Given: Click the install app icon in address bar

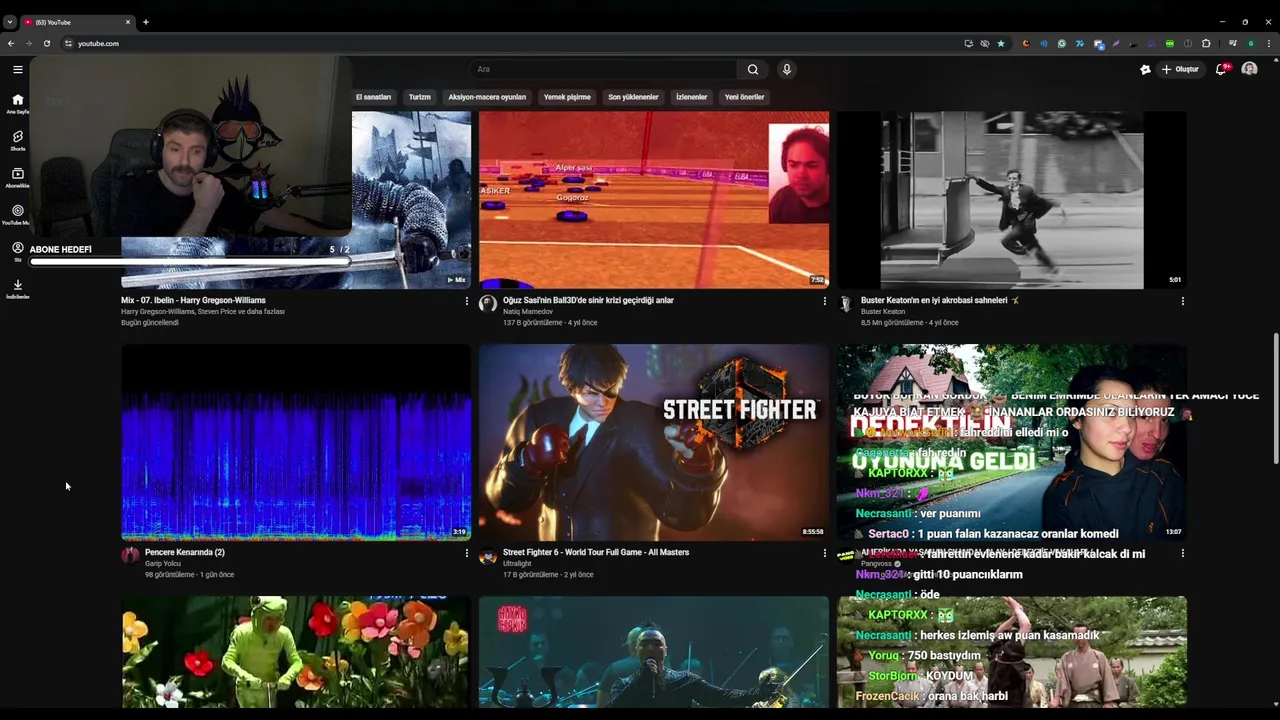Looking at the screenshot, I should 969,43.
